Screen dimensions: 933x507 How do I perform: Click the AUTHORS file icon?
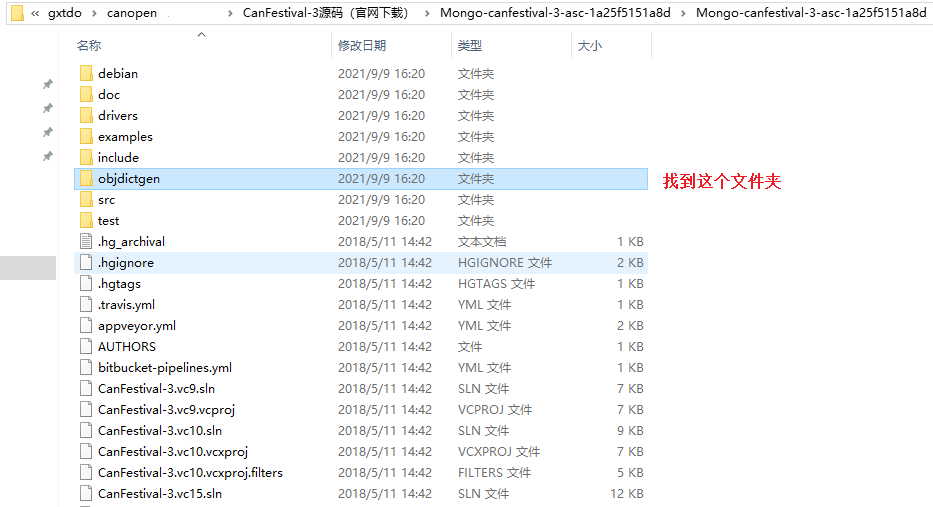pyautogui.click(x=86, y=346)
